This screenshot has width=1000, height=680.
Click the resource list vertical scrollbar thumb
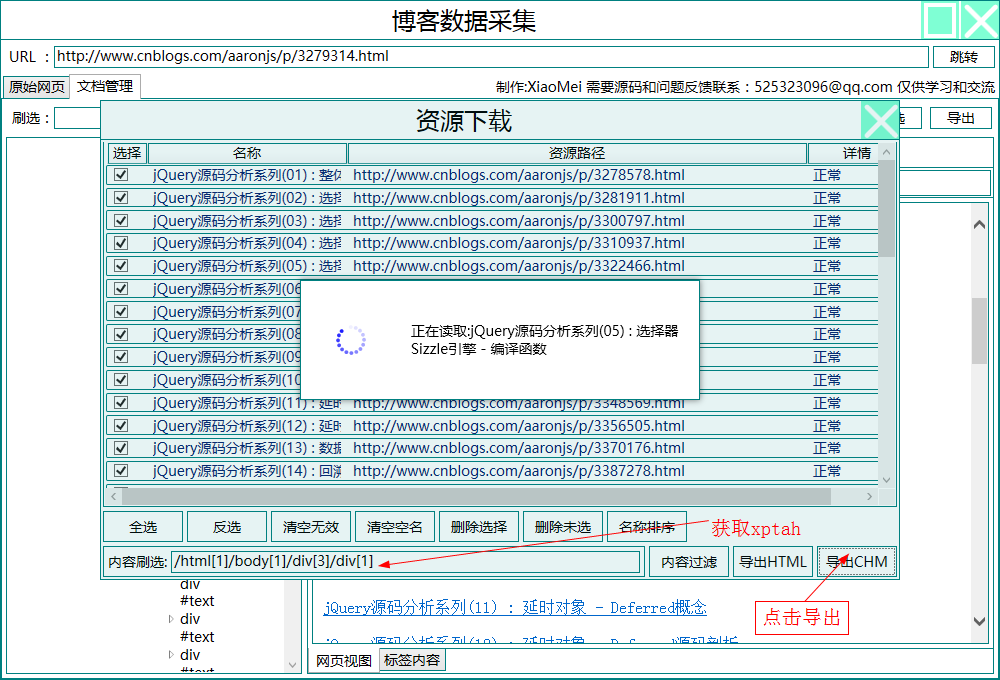[x=886, y=209]
